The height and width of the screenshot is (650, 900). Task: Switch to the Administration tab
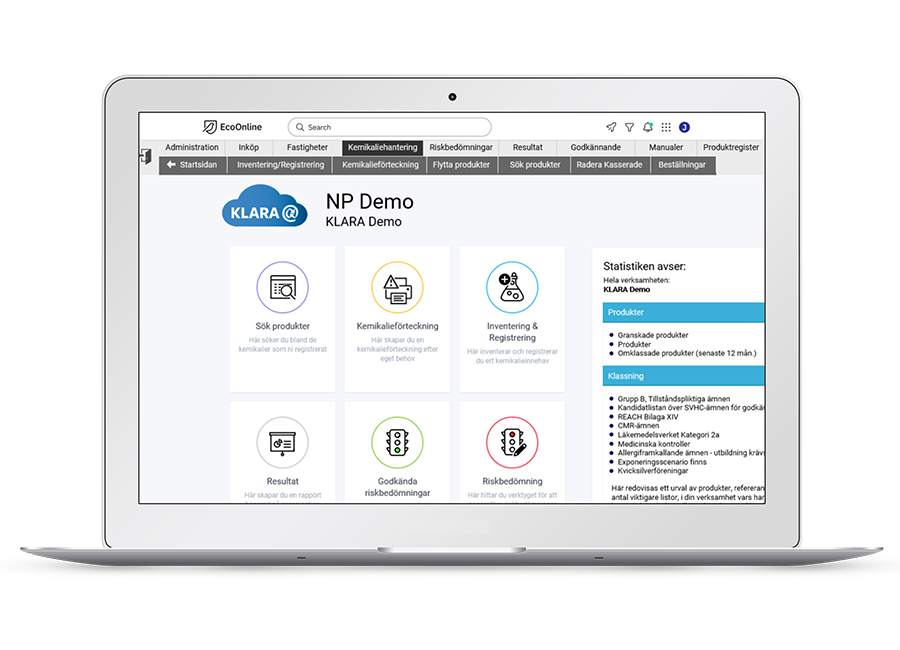pyautogui.click(x=191, y=147)
